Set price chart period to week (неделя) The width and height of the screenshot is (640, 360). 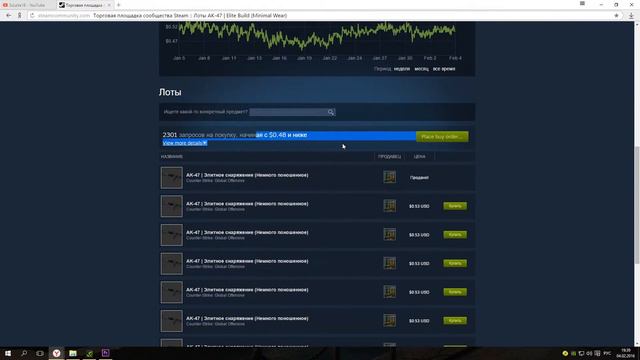(x=402, y=69)
